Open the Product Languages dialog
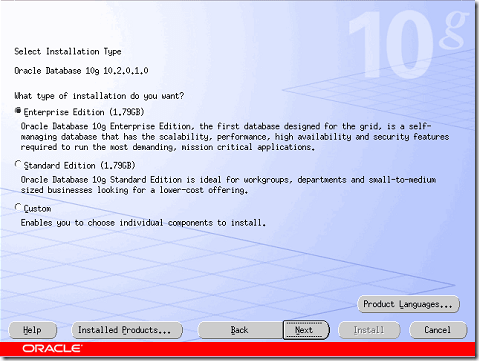This screenshot has height=361, width=479. tap(408, 304)
